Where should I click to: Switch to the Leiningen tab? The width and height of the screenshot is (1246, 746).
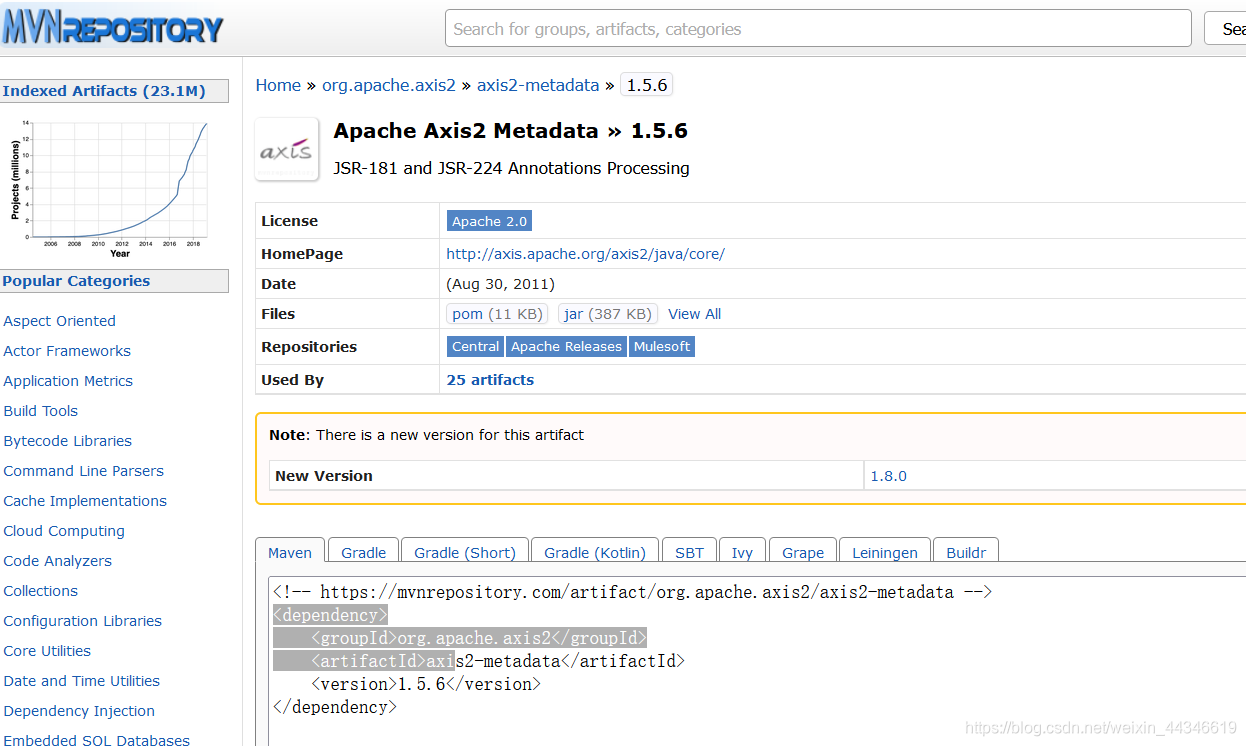click(x=885, y=552)
